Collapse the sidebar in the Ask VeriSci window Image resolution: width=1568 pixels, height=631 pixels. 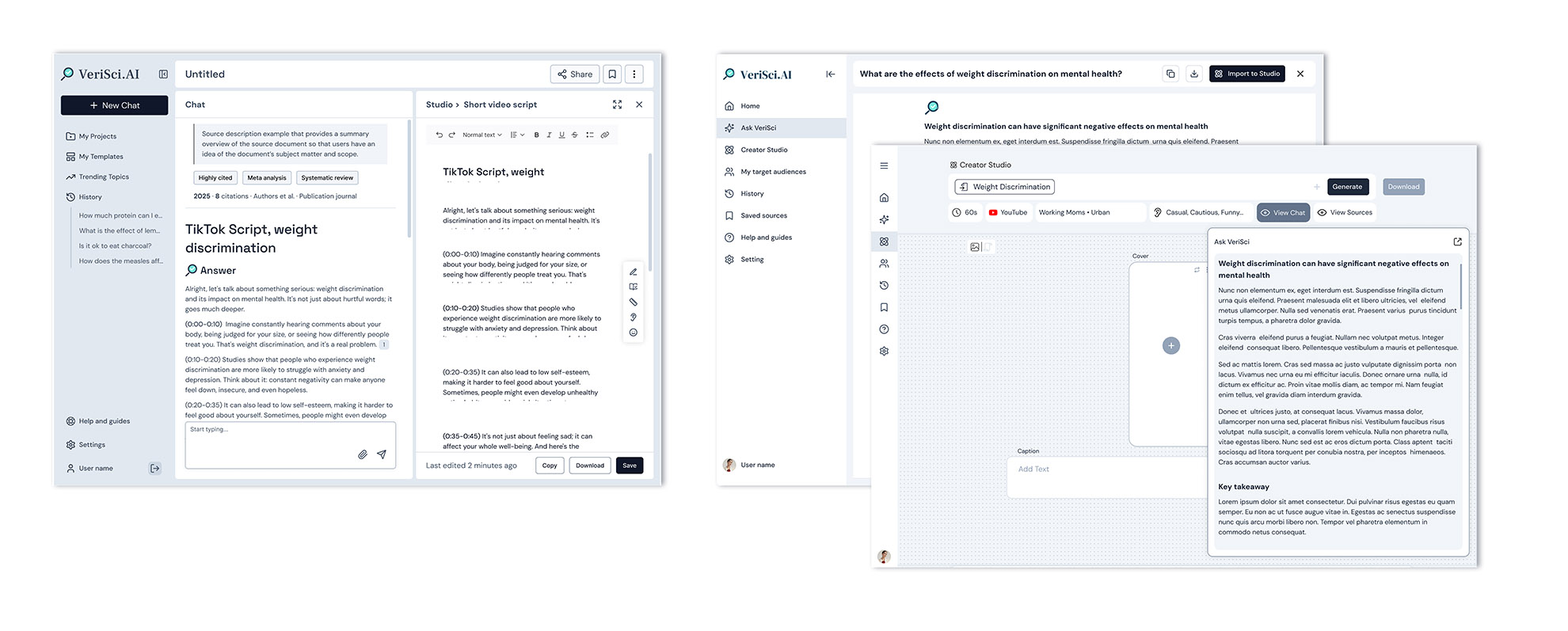coord(830,74)
